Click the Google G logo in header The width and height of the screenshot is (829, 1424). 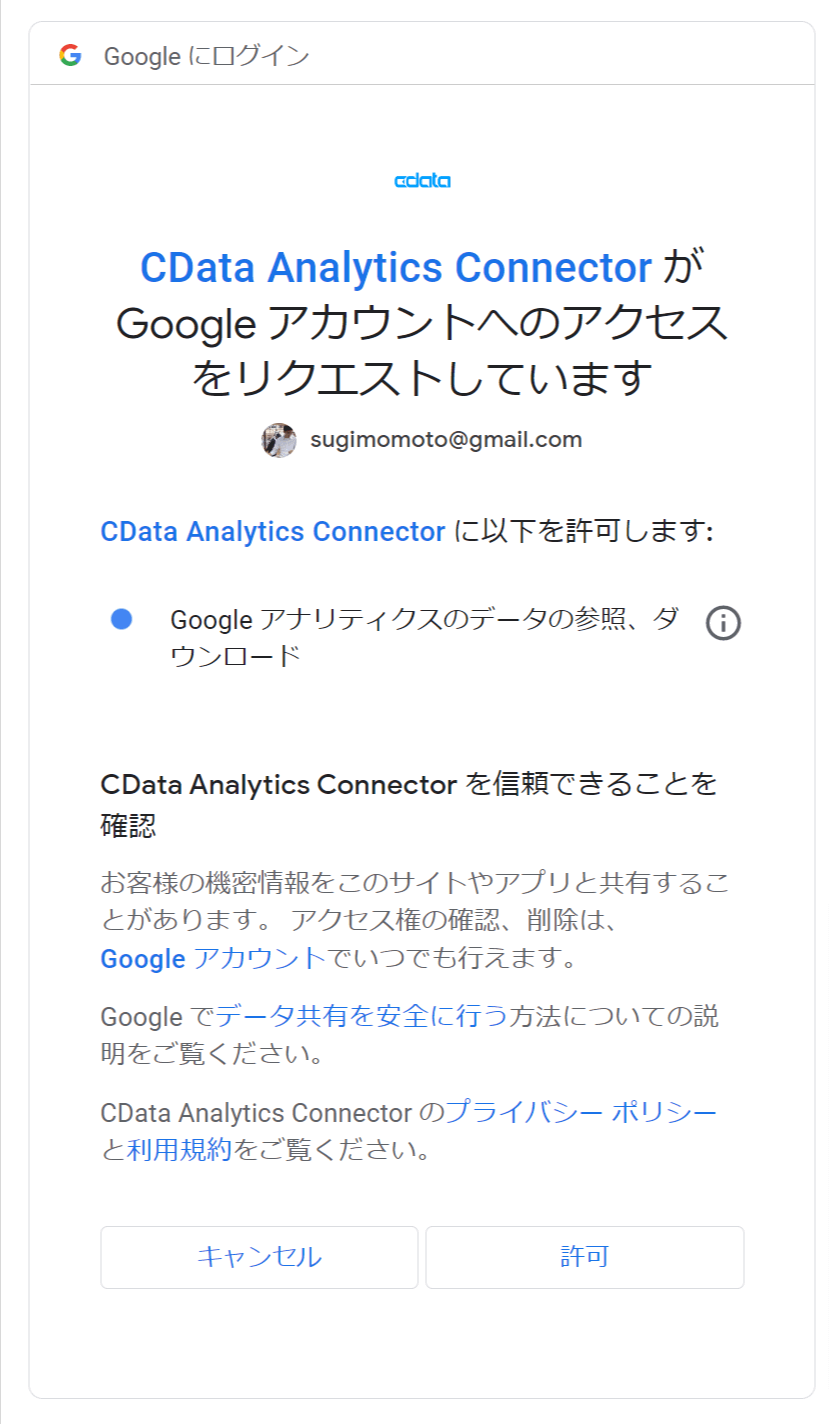point(70,56)
